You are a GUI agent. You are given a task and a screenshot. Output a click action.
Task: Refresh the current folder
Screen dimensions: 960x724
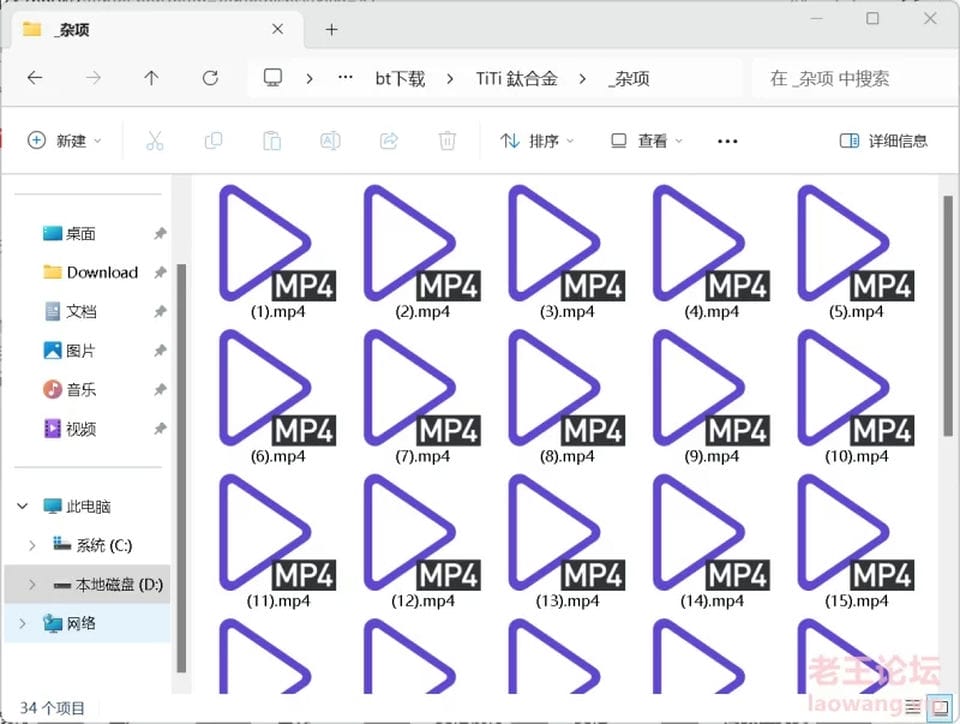(x=210, y=78)
